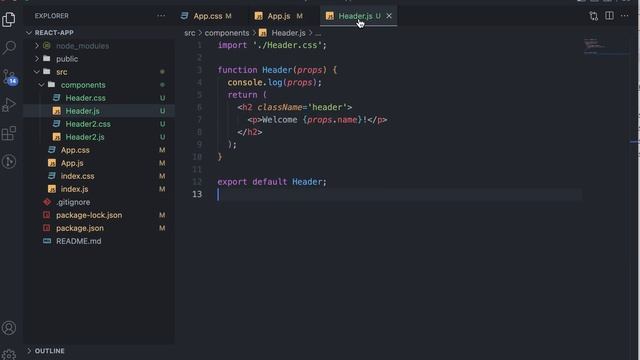Open the Extensions view
The image size is (640, 360).
pyautogui.click(x=9, y=133)
